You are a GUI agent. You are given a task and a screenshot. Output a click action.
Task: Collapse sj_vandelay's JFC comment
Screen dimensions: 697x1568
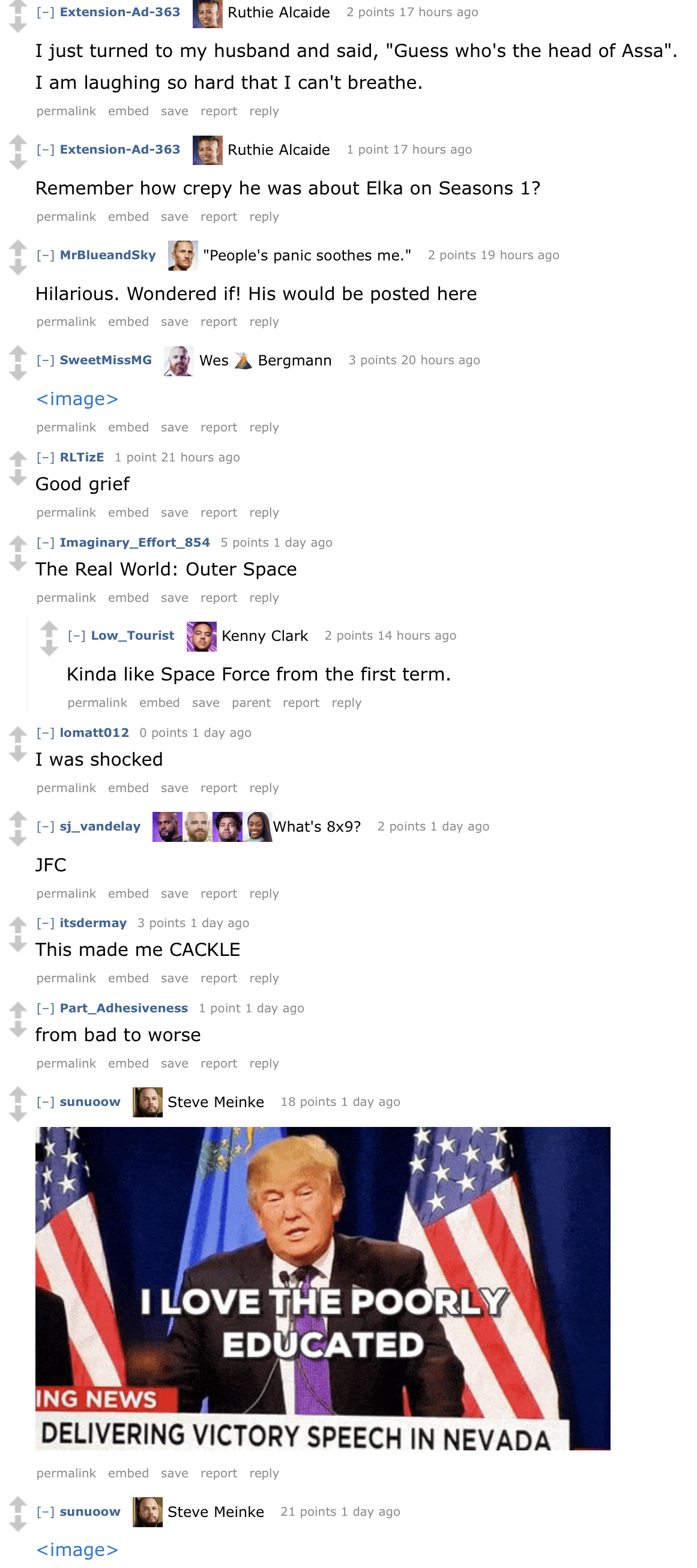(x=45, y=826)
